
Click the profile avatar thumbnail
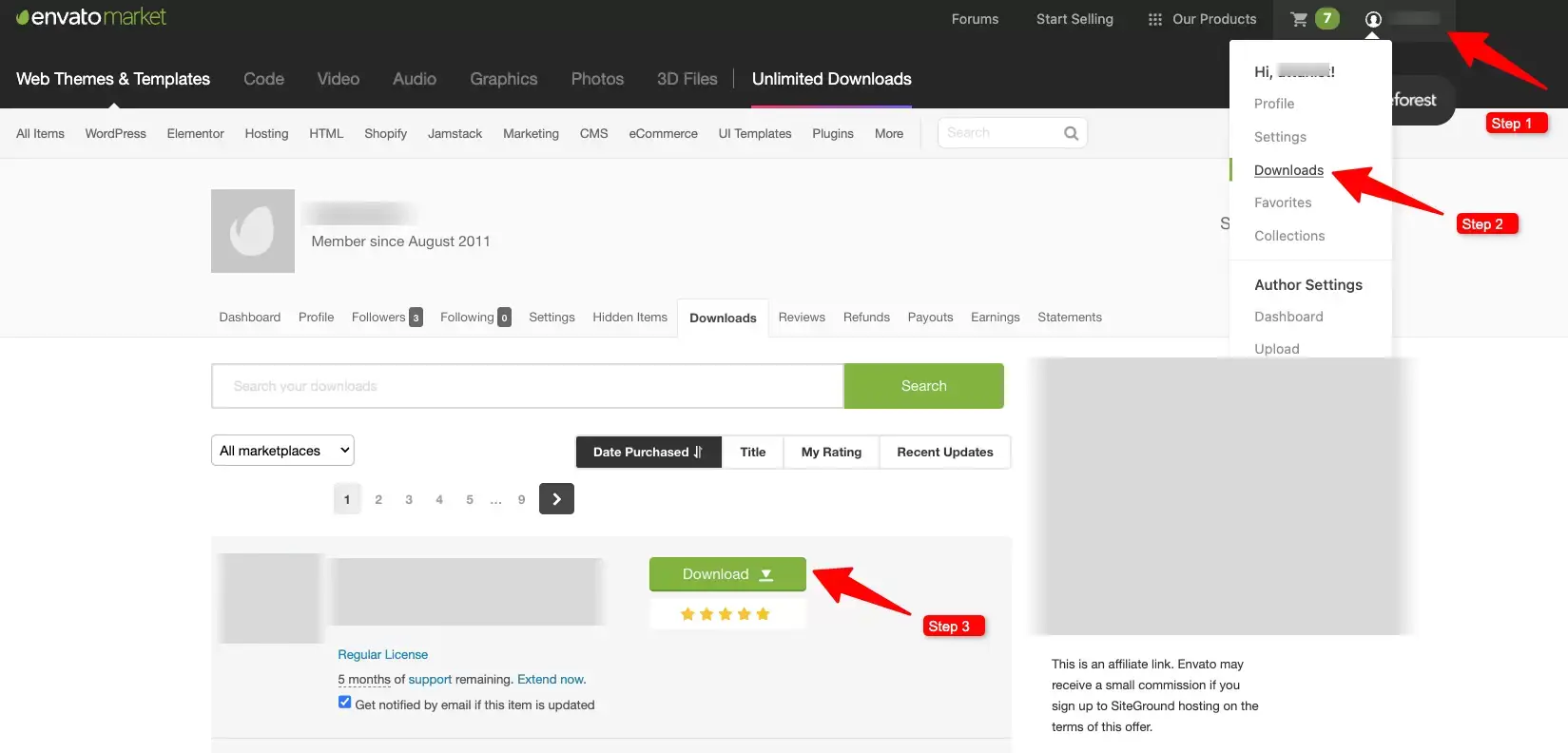(x=253, y=231)
